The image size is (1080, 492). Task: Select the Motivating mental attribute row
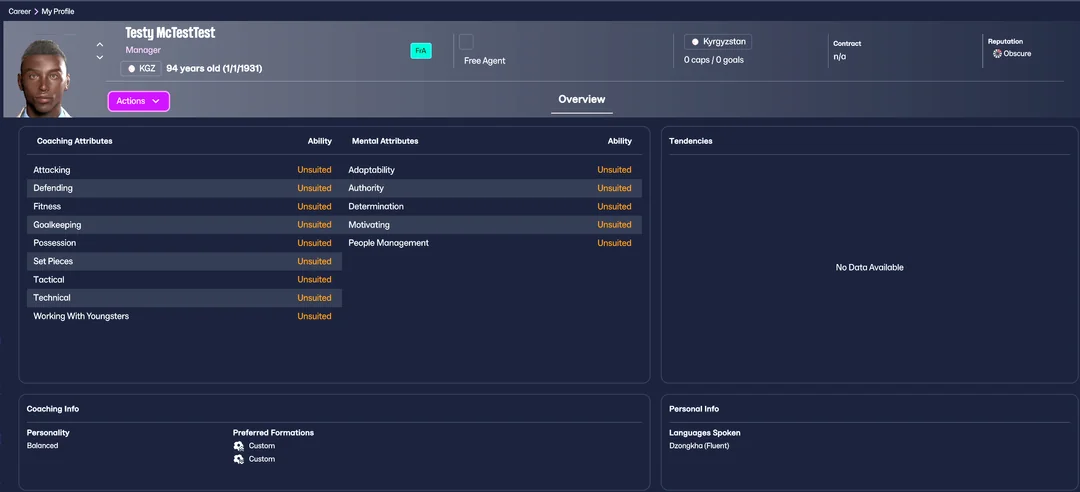pyautogui.click(x=490, y=225)
